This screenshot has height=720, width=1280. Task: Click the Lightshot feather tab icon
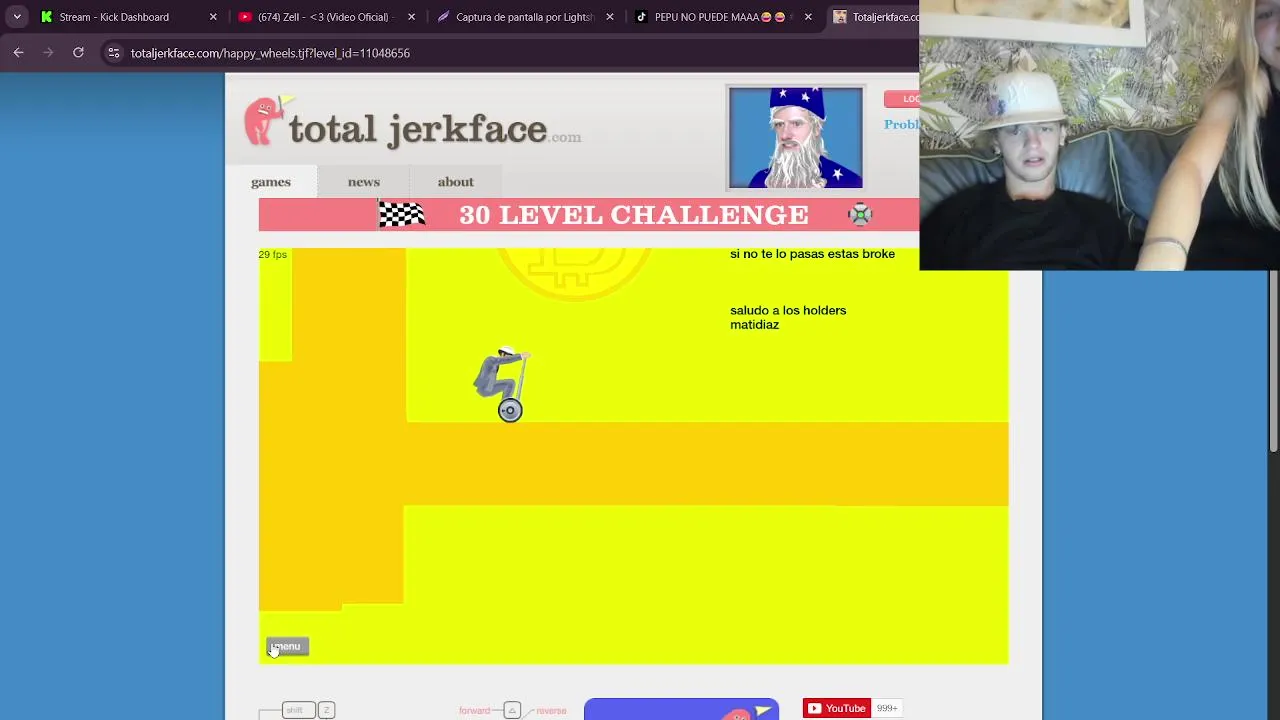click(x=443, y=17)
